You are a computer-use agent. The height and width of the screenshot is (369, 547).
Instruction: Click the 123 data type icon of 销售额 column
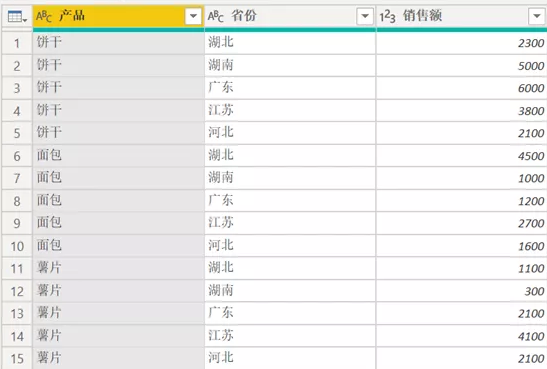click(x=387, y=16)
